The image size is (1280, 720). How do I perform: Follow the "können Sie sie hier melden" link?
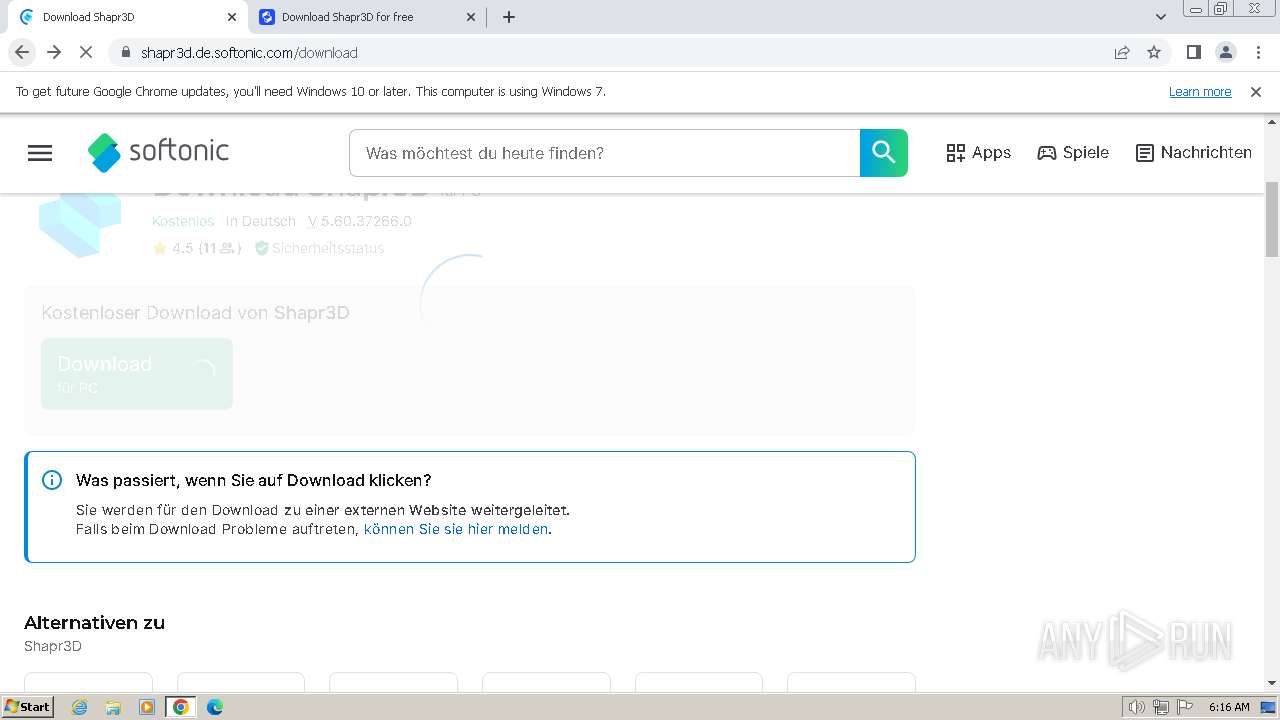(x=456, y=529)
